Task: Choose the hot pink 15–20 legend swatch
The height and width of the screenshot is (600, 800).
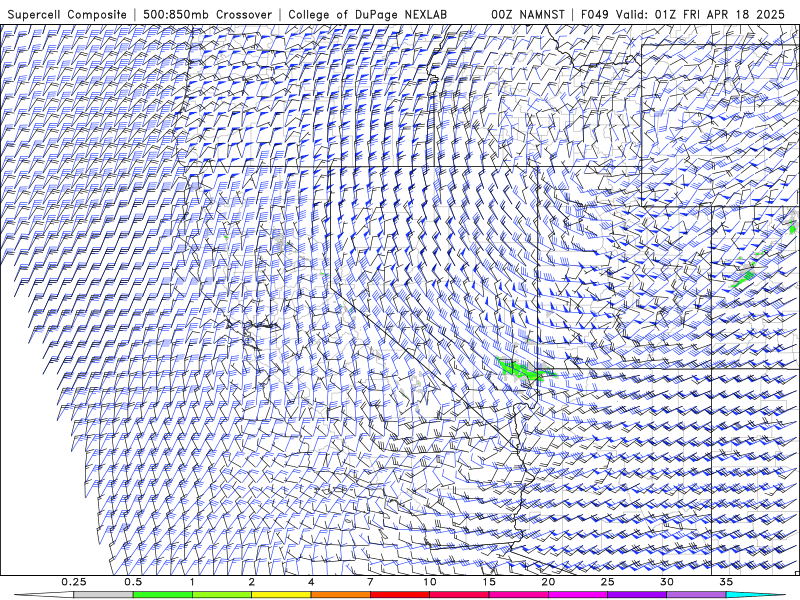Action: [518, 595]
